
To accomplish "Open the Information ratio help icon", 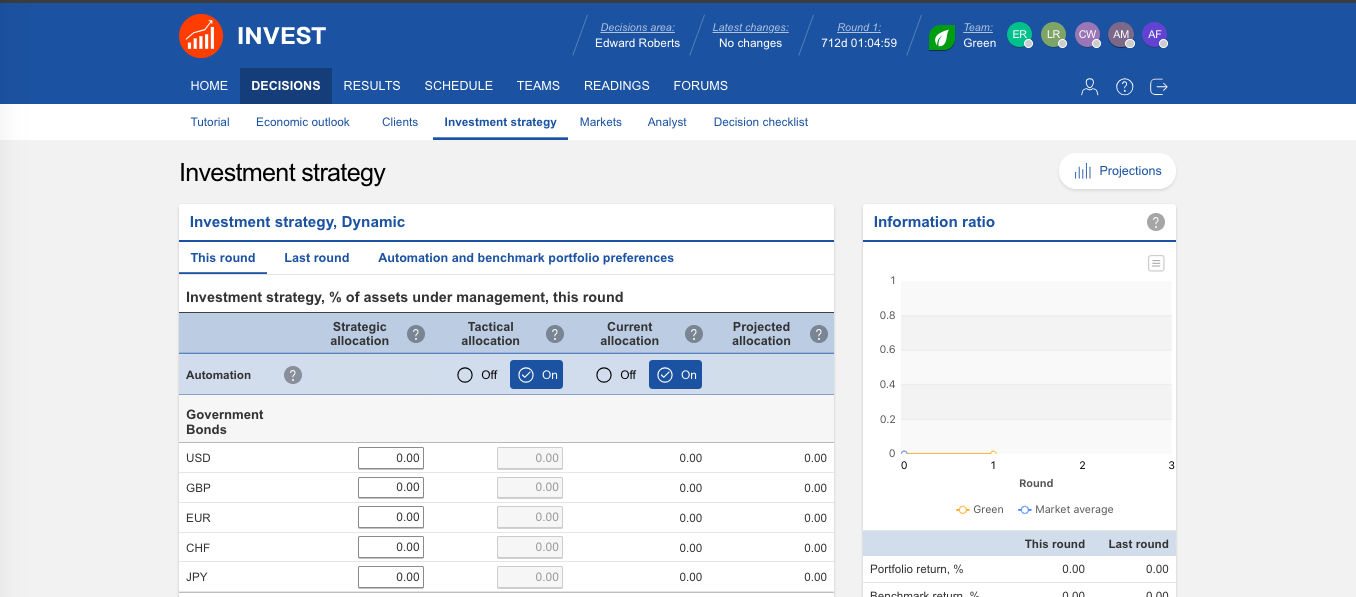I will (x=1155, y=222).
